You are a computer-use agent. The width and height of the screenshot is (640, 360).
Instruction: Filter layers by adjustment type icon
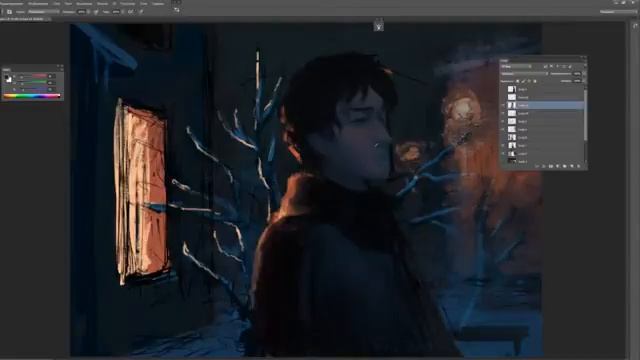pyautogui.click(x=551, y=67)
